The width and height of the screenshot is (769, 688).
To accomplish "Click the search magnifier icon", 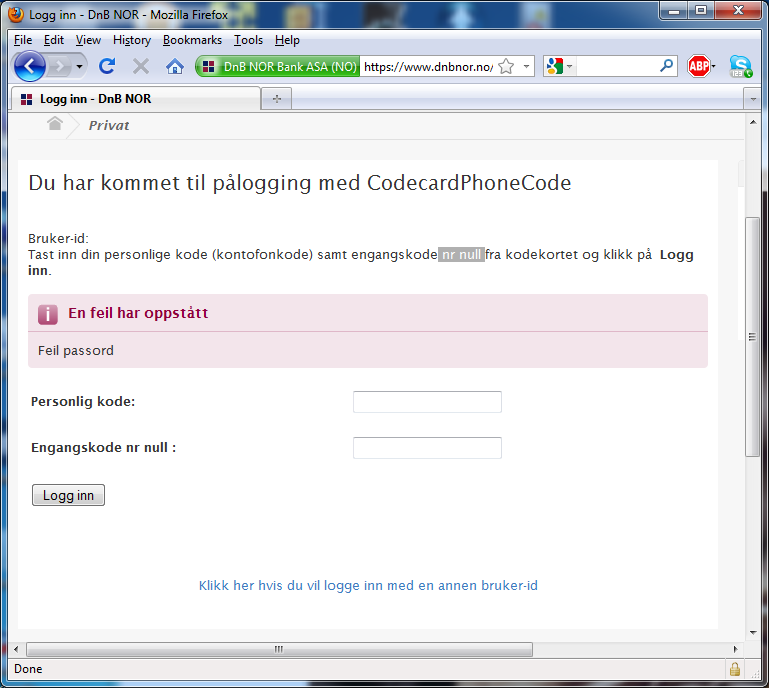I will (666, 66).
